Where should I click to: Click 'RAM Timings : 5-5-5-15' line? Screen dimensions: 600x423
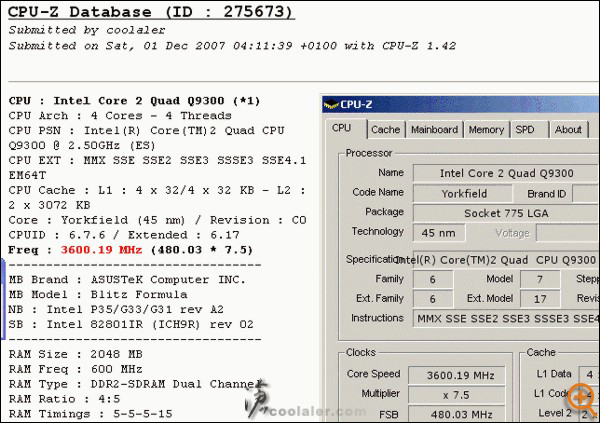90,414
